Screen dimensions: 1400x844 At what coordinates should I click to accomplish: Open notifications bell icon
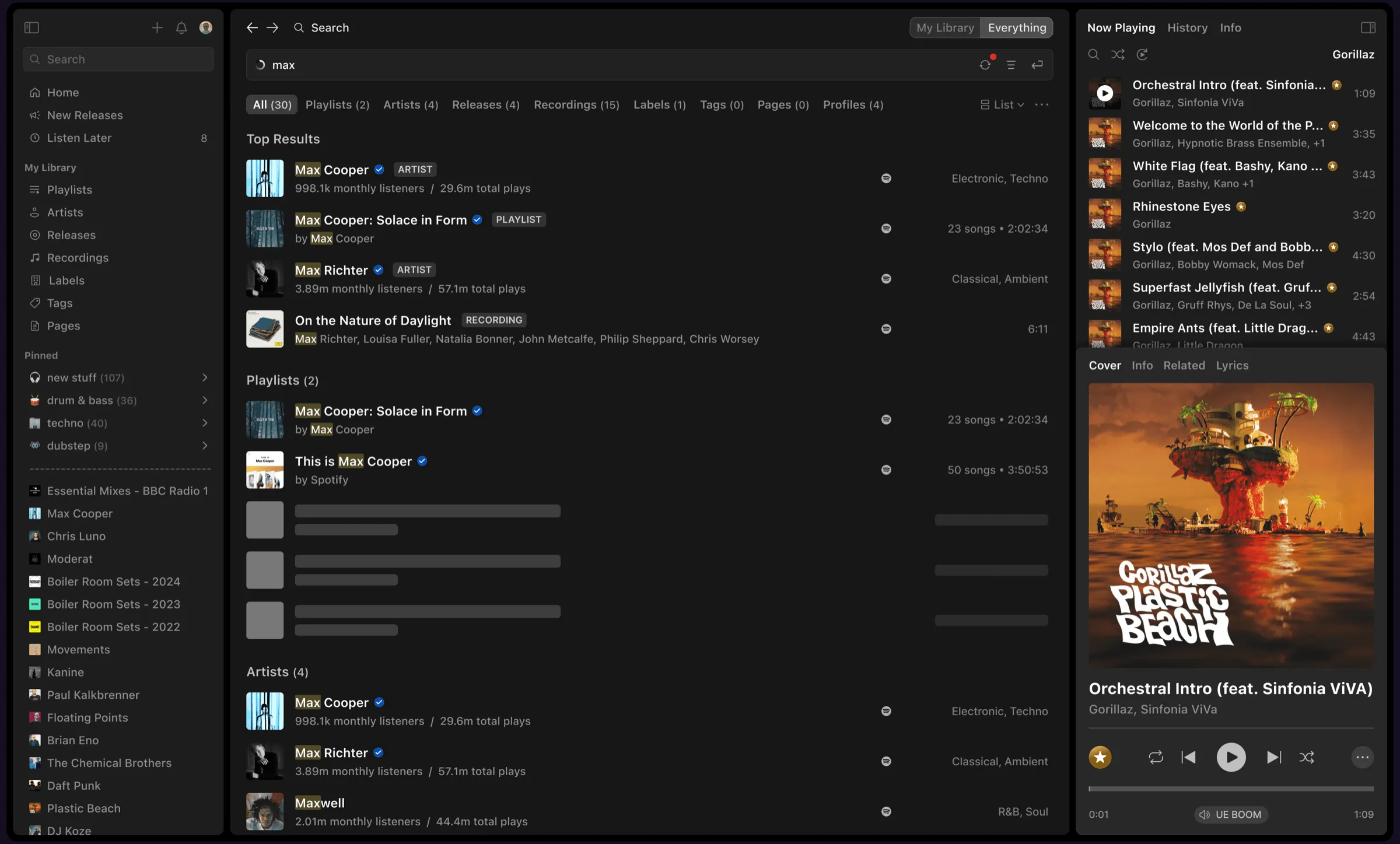click(181, 27)
